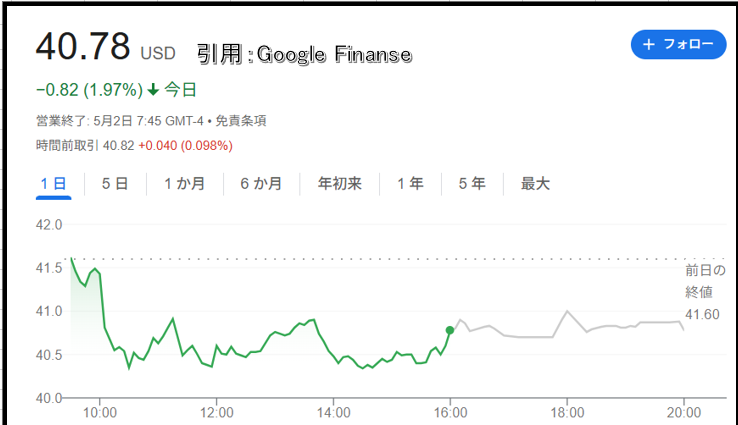Click the green closing price dot marker
Image resolution: width=738 pixels, height=425 pixels.
click(450, 330)
